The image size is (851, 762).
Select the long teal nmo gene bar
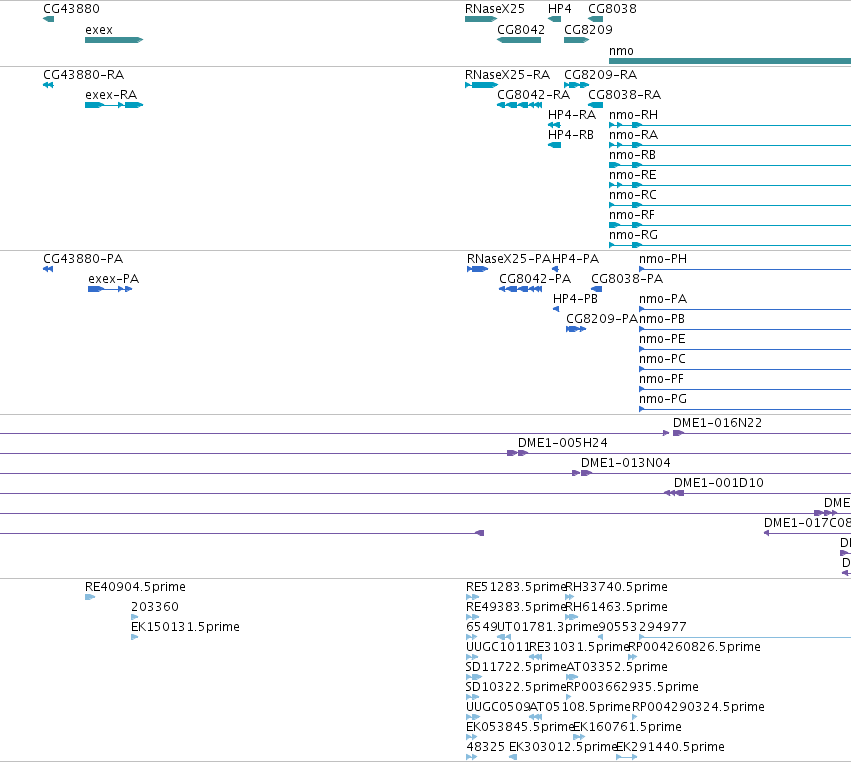pyautogui.click(x=730, y=61)
